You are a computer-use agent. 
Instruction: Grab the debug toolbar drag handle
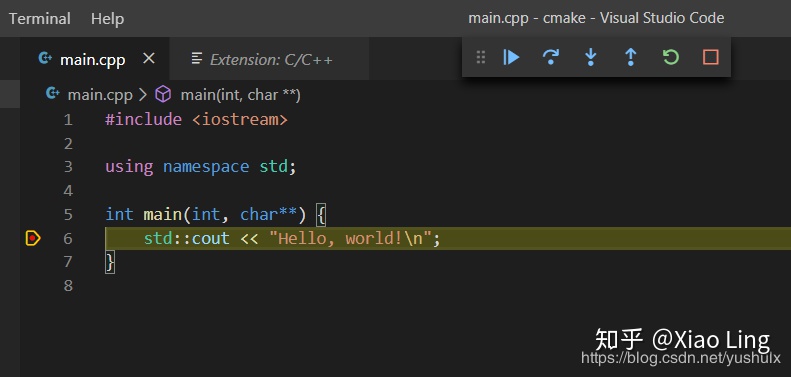[481, 57]
